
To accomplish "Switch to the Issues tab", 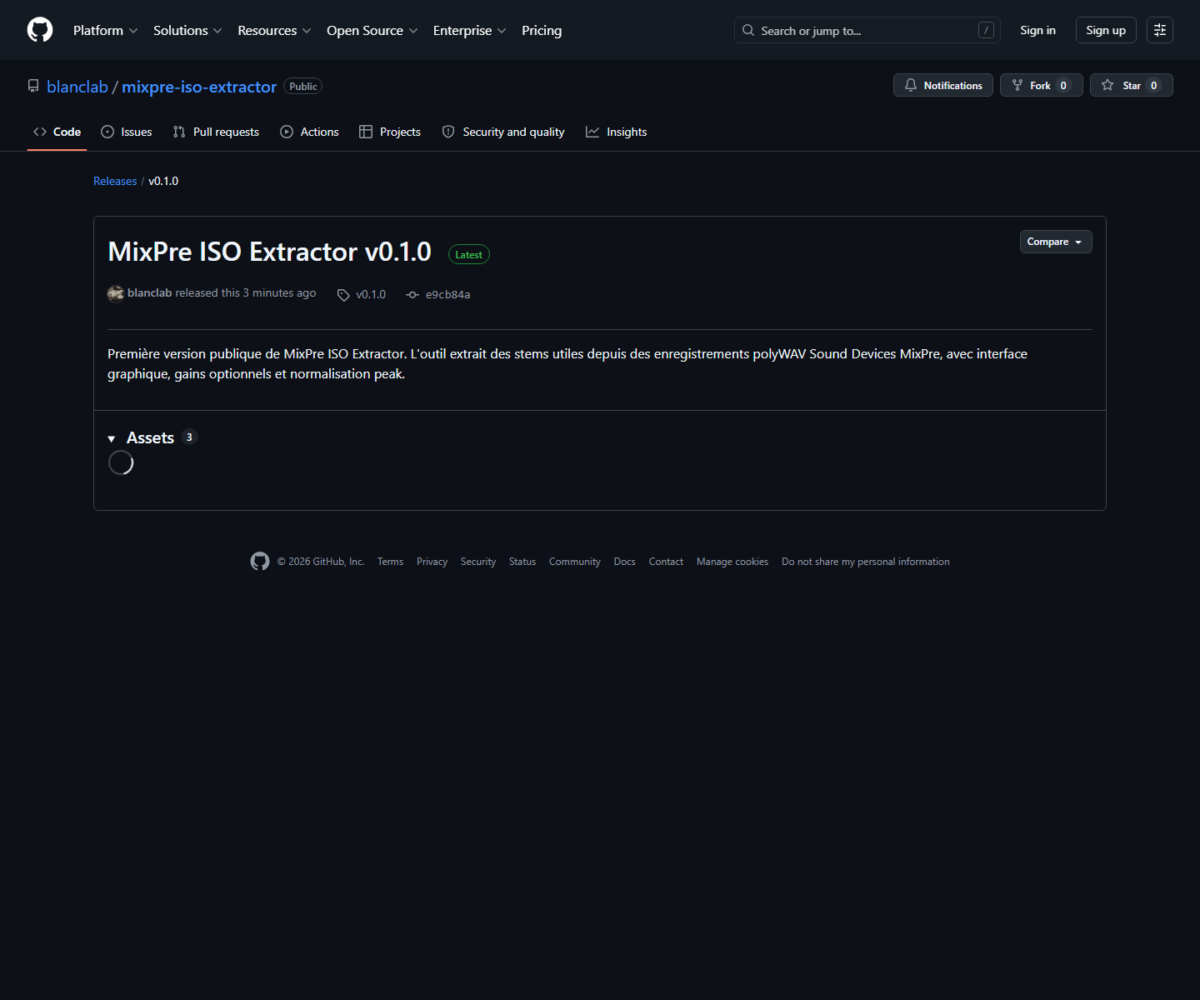I will tap(127, 132).
